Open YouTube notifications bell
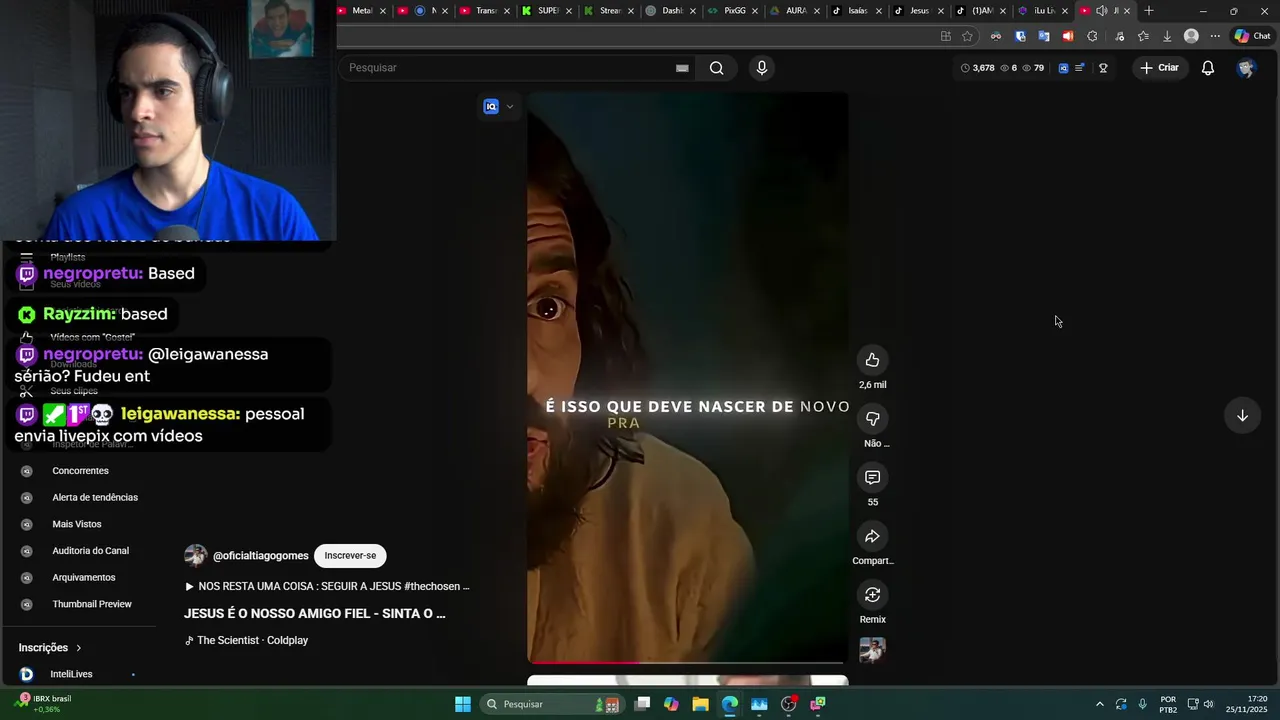Screen dimensions: 1280x720 click(1208, 68)
